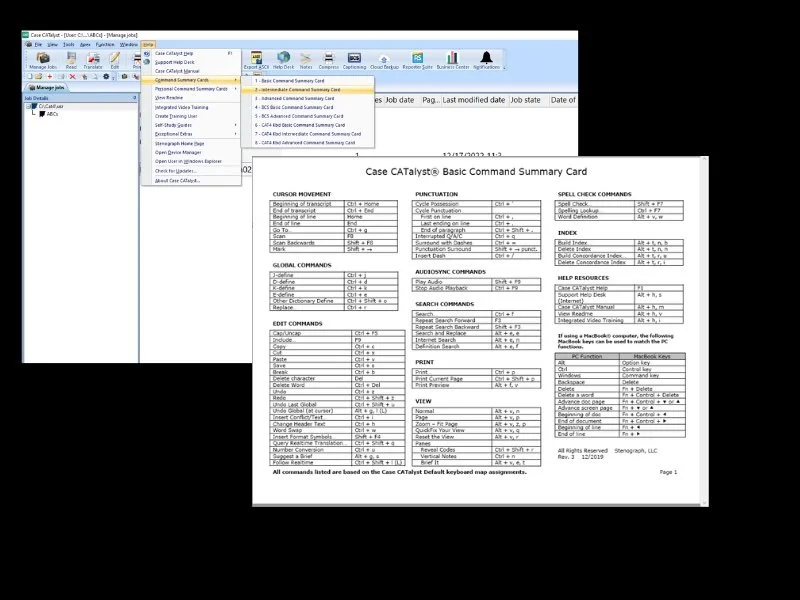This screenshot has width=800, height=600.
Task: Open Case CATalyst Manual entry
Action: tap(191, 71)
